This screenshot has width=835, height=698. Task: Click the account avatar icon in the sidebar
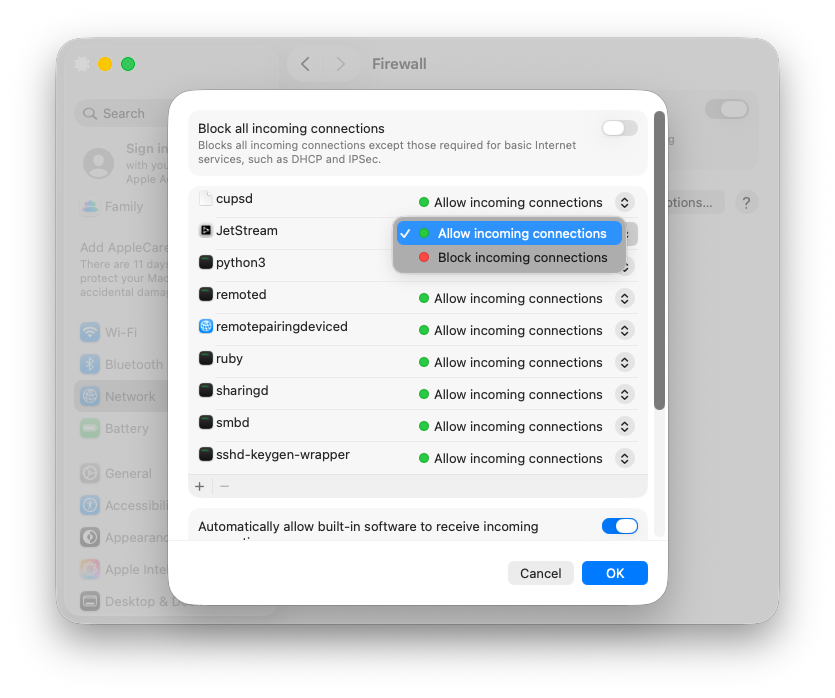pyautogui.click(x=99, y=163)
